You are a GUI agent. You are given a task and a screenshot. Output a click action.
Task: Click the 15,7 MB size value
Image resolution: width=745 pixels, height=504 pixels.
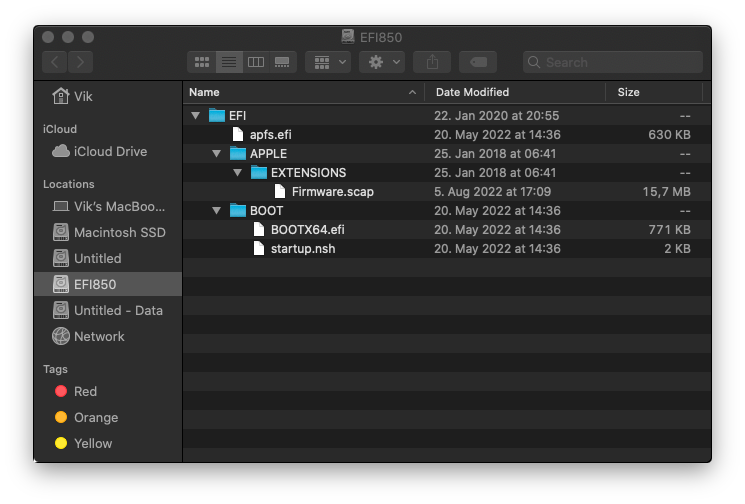click(x=667, y=191)
